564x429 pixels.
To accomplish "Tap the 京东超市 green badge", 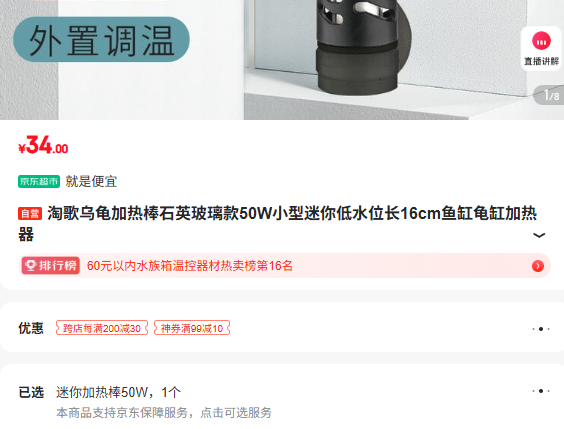I will pos(39,181).
